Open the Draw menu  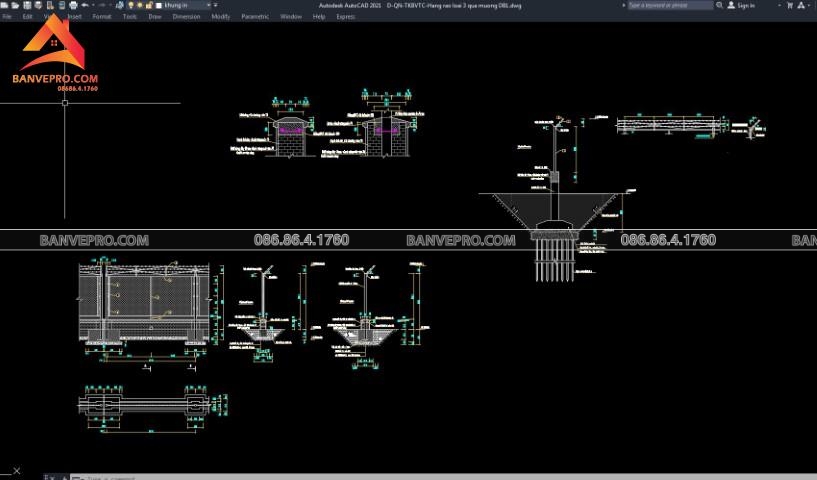point(155,17)
